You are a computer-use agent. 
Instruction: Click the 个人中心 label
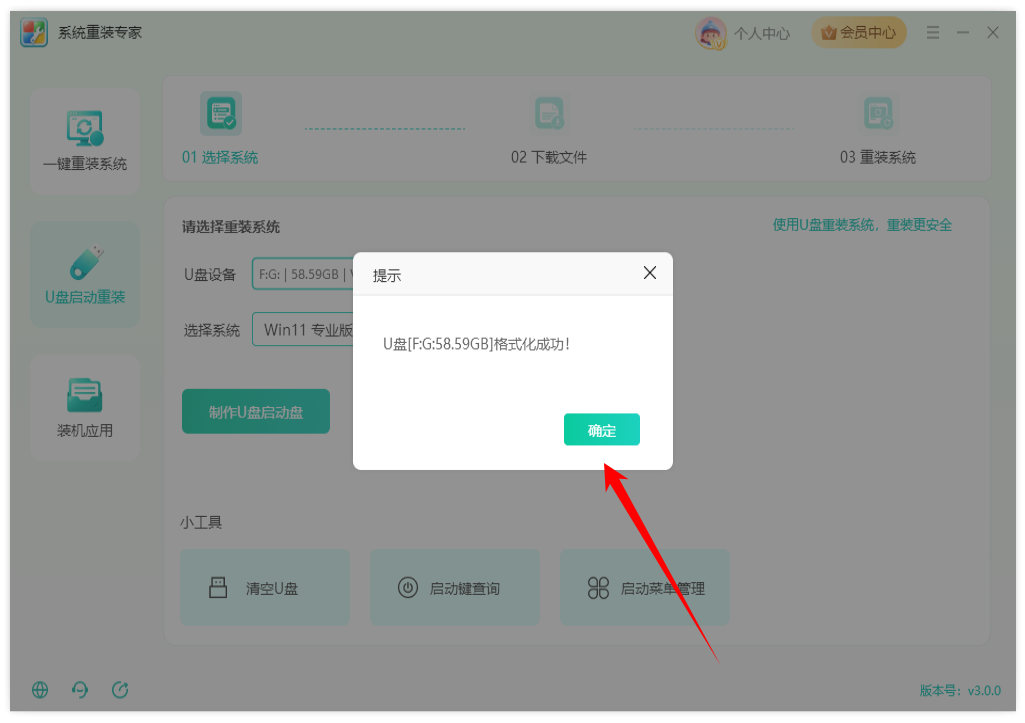coord(762,33)
